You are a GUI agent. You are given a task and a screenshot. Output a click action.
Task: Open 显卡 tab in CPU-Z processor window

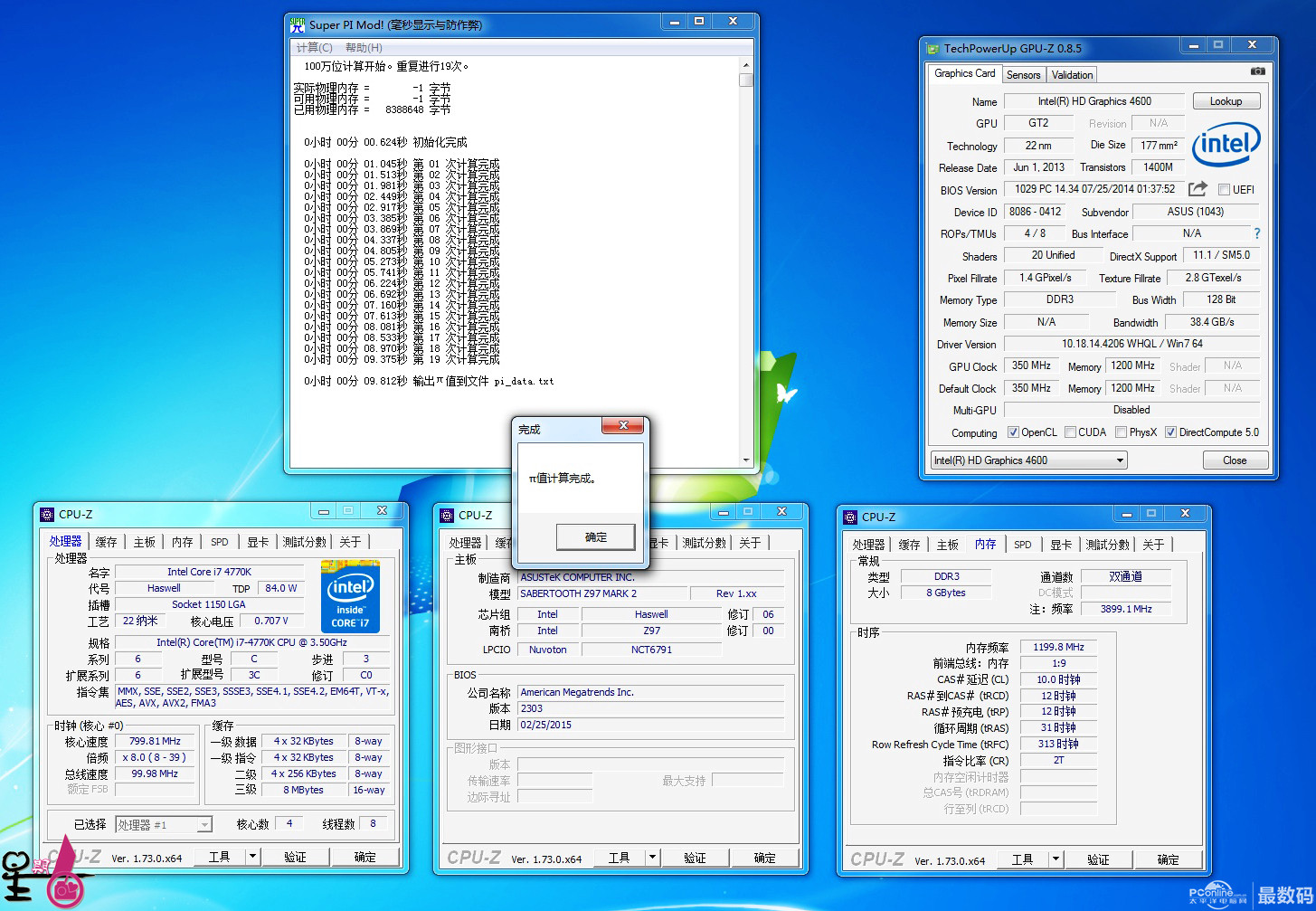tap(258, 542)
